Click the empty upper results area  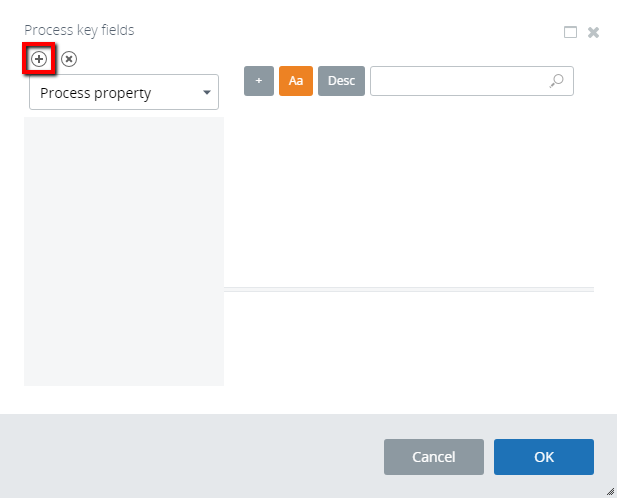[x=408, y=190]
